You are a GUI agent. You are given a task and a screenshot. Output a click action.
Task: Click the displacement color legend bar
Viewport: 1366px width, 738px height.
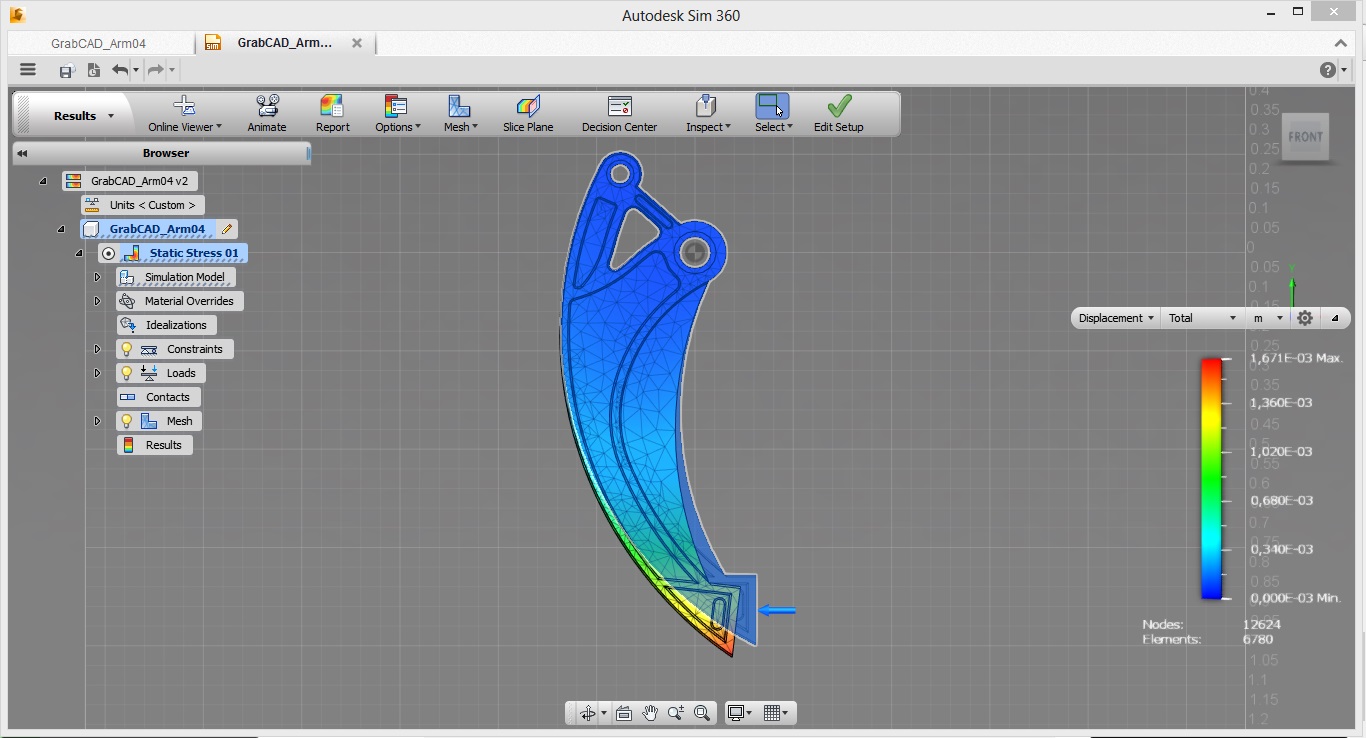tap(1211, 478)
